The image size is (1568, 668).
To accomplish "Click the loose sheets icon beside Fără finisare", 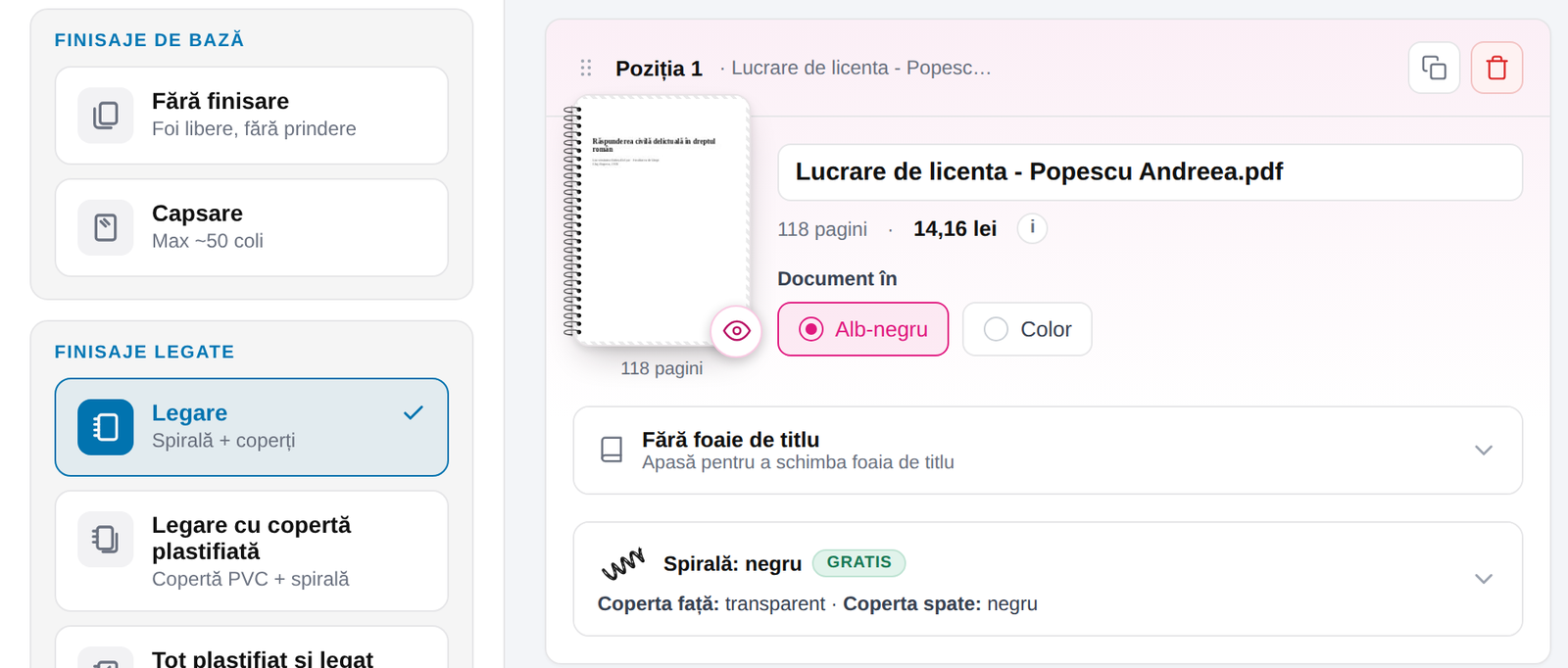I will click(106, 116).
